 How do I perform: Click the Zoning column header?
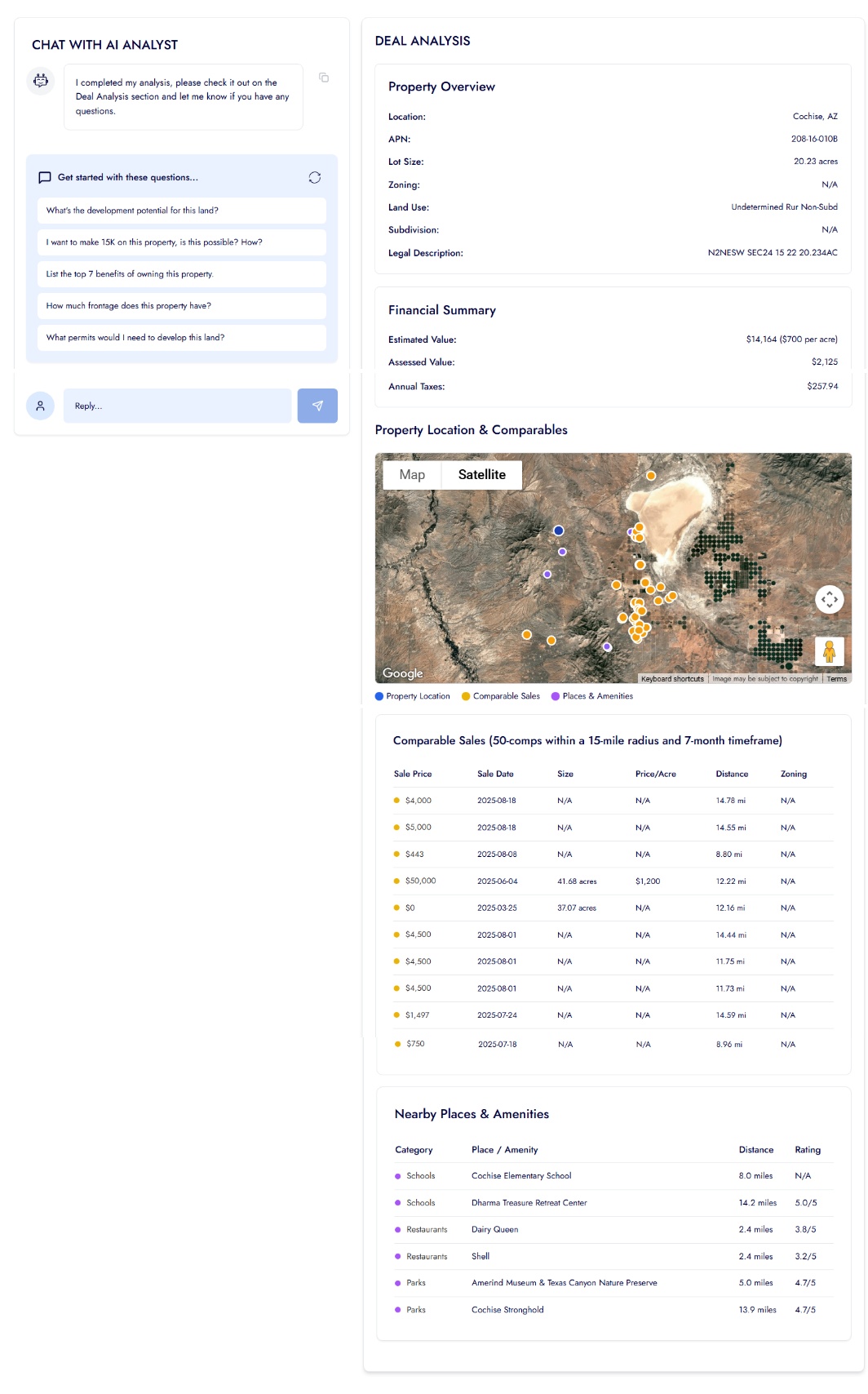pyautogui.click(x=794, y=774)
